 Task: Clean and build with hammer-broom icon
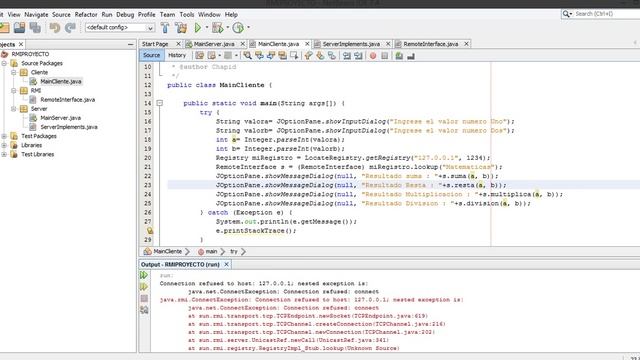point(181,27)
